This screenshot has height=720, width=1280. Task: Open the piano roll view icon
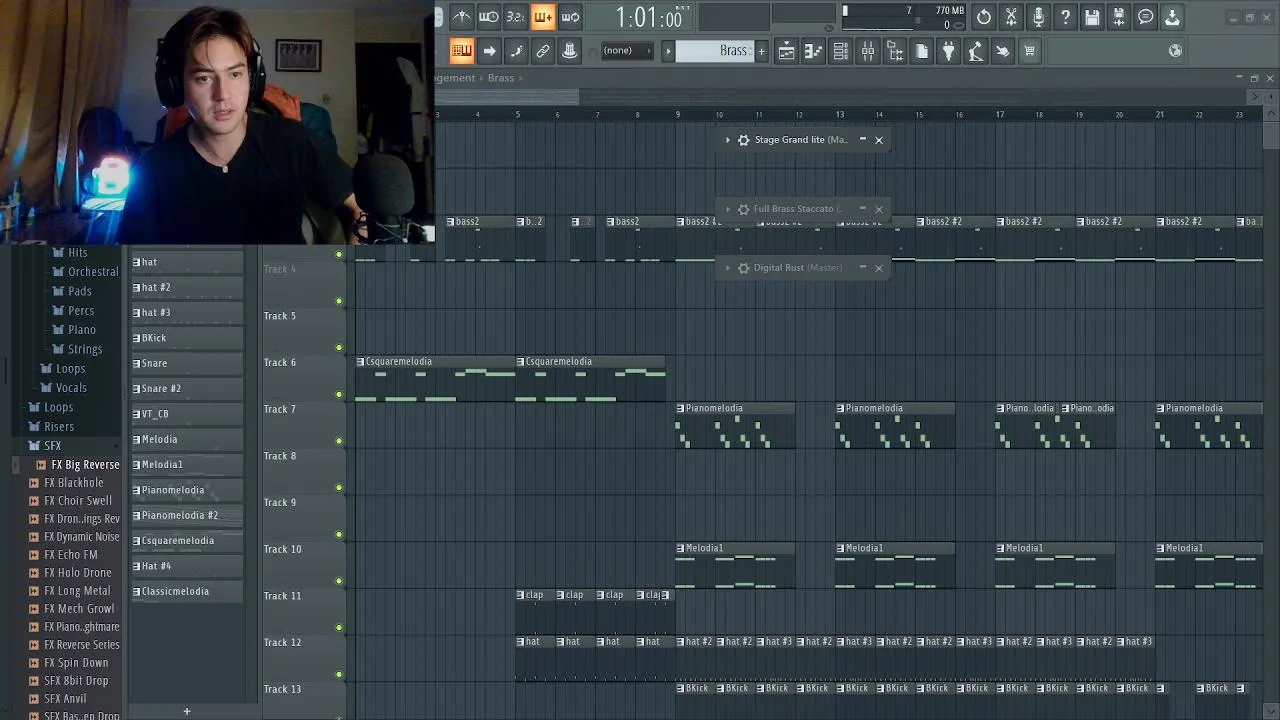(x=813, y=51)
